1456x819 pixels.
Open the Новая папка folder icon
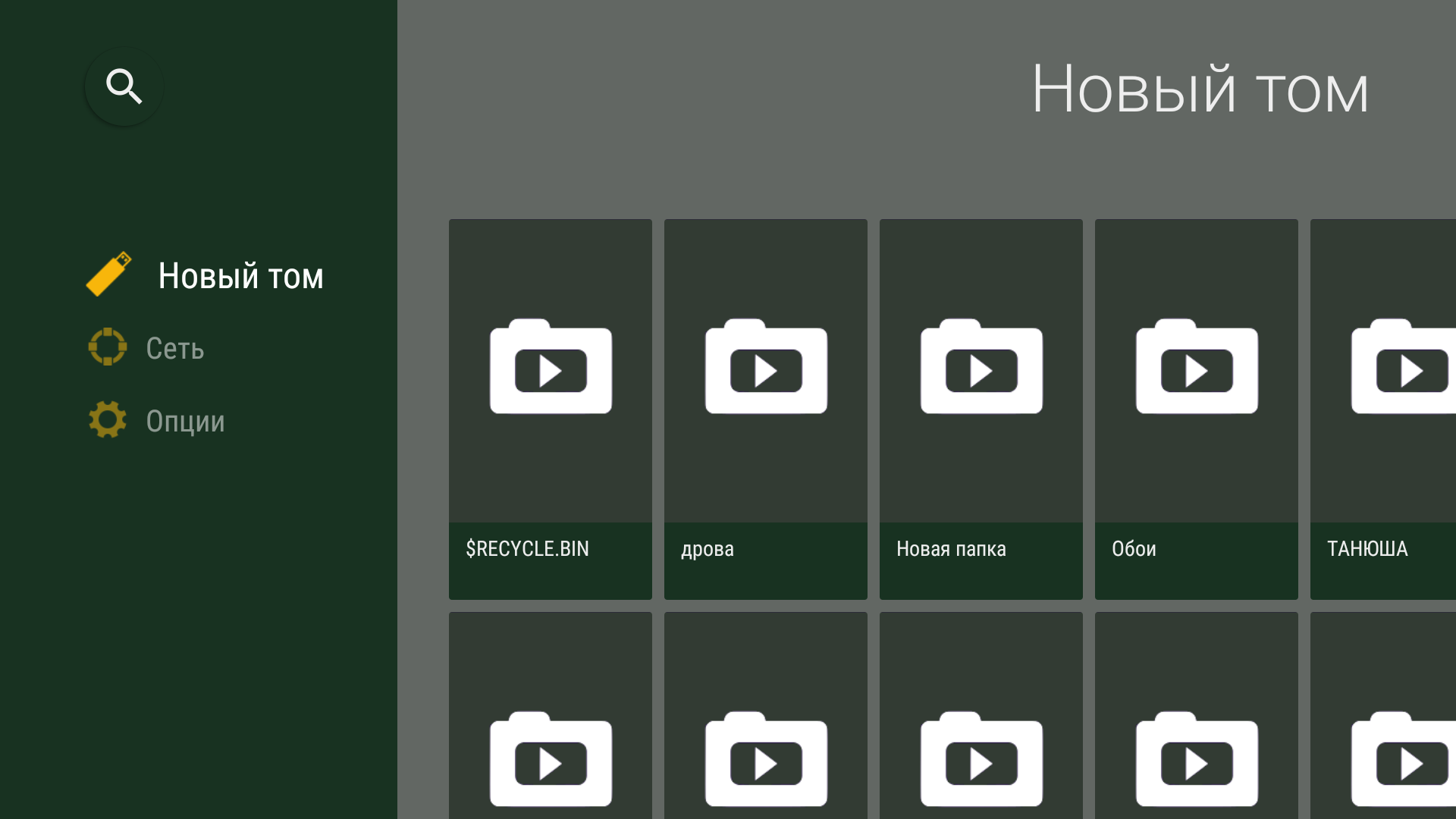tap(981, 367)
